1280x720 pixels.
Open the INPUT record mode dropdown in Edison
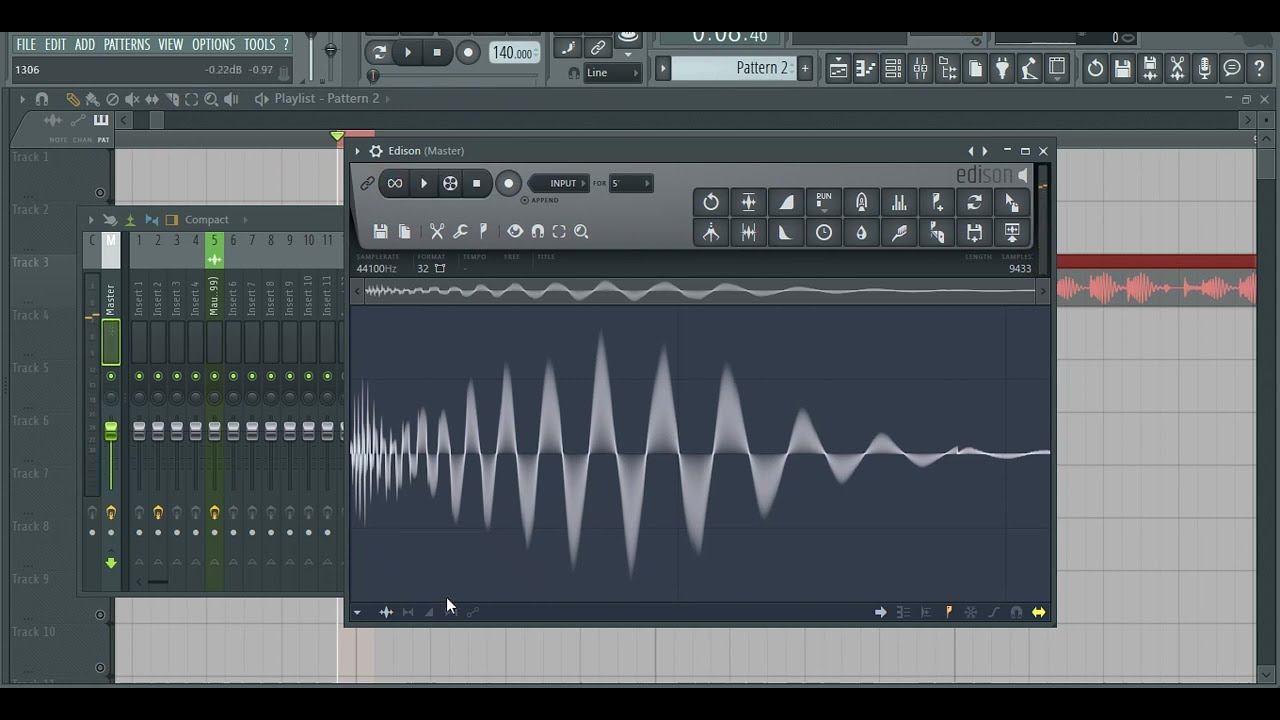(x=560, y=183)
